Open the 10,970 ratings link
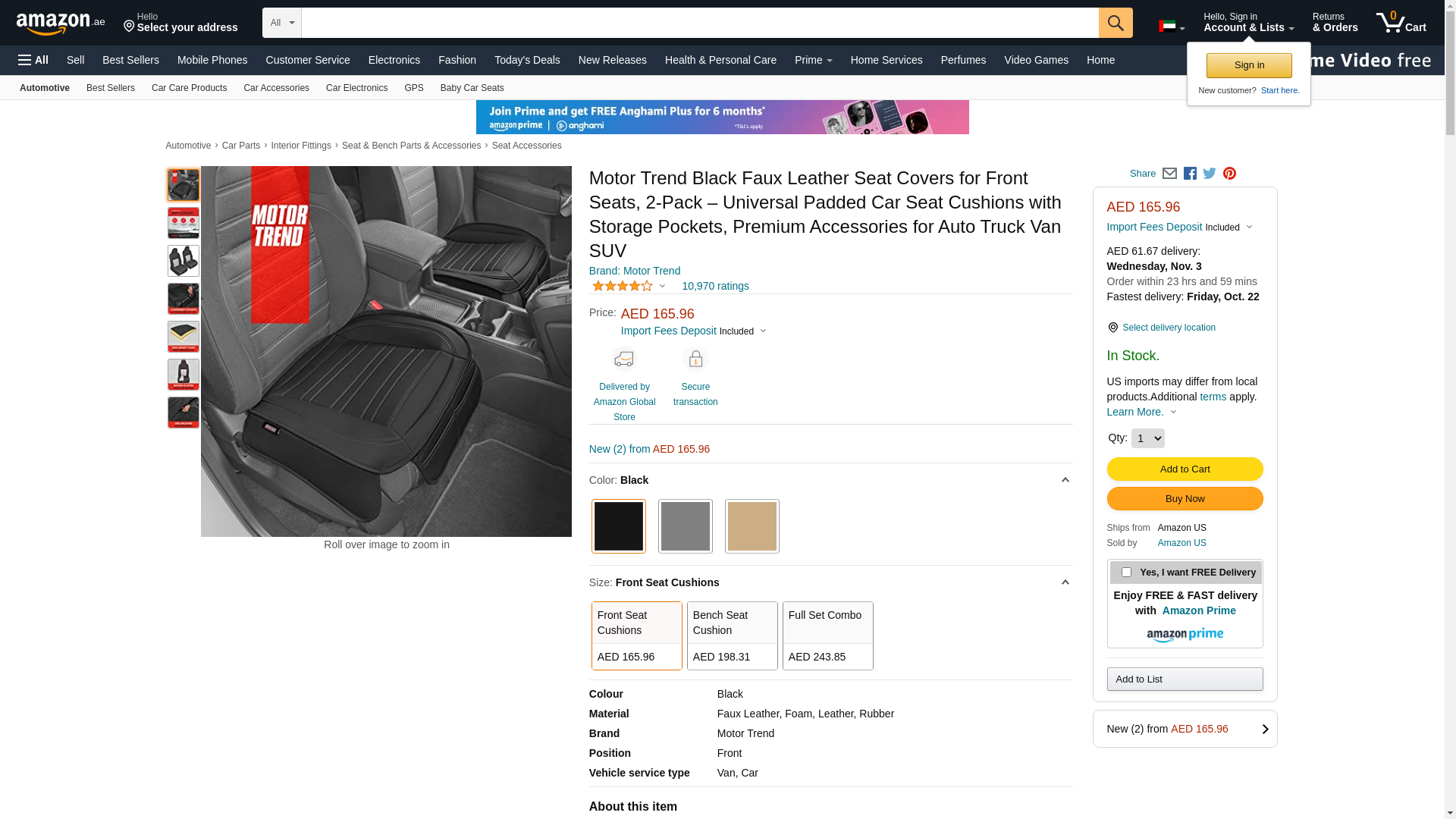This screenshot has width=1456, height=819. click(x=715, y=286)
